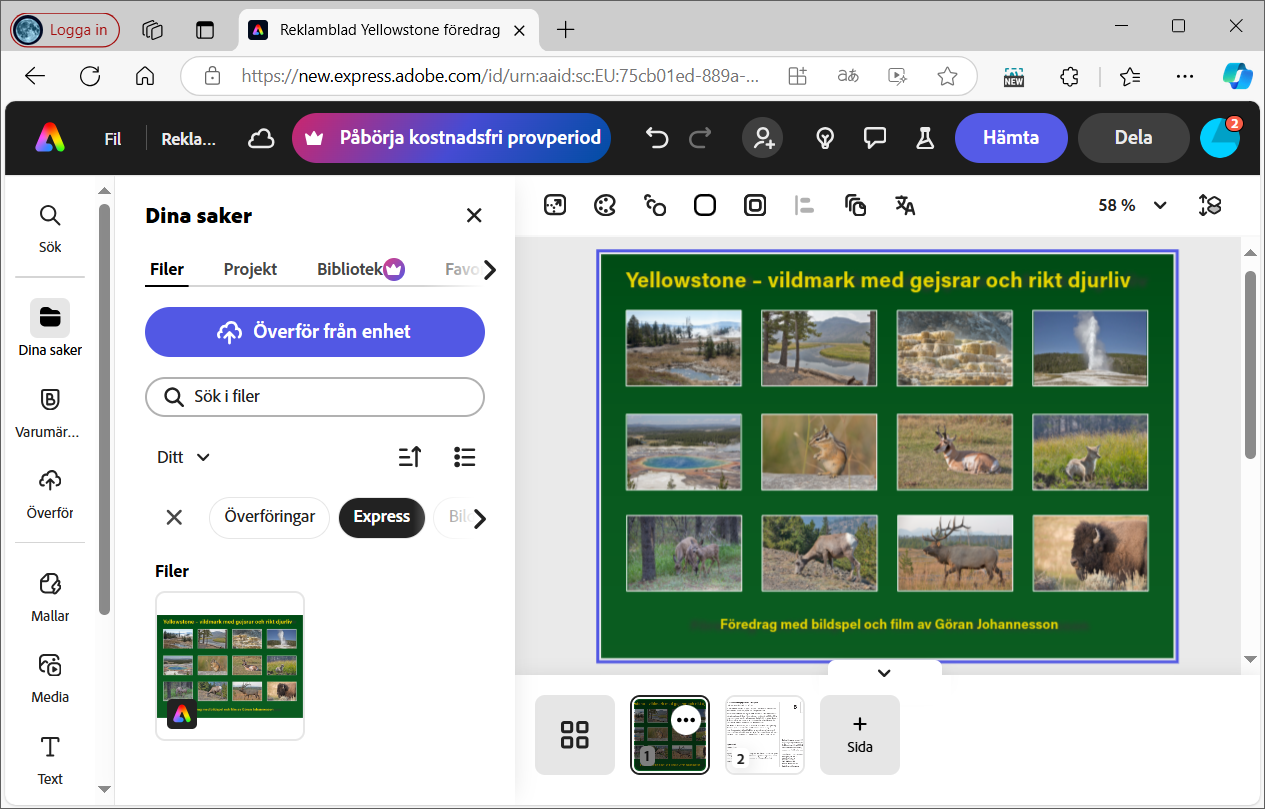Open the Media panel in the sidebar
Screen dimensions: 1265x809
tap(50, 678)
